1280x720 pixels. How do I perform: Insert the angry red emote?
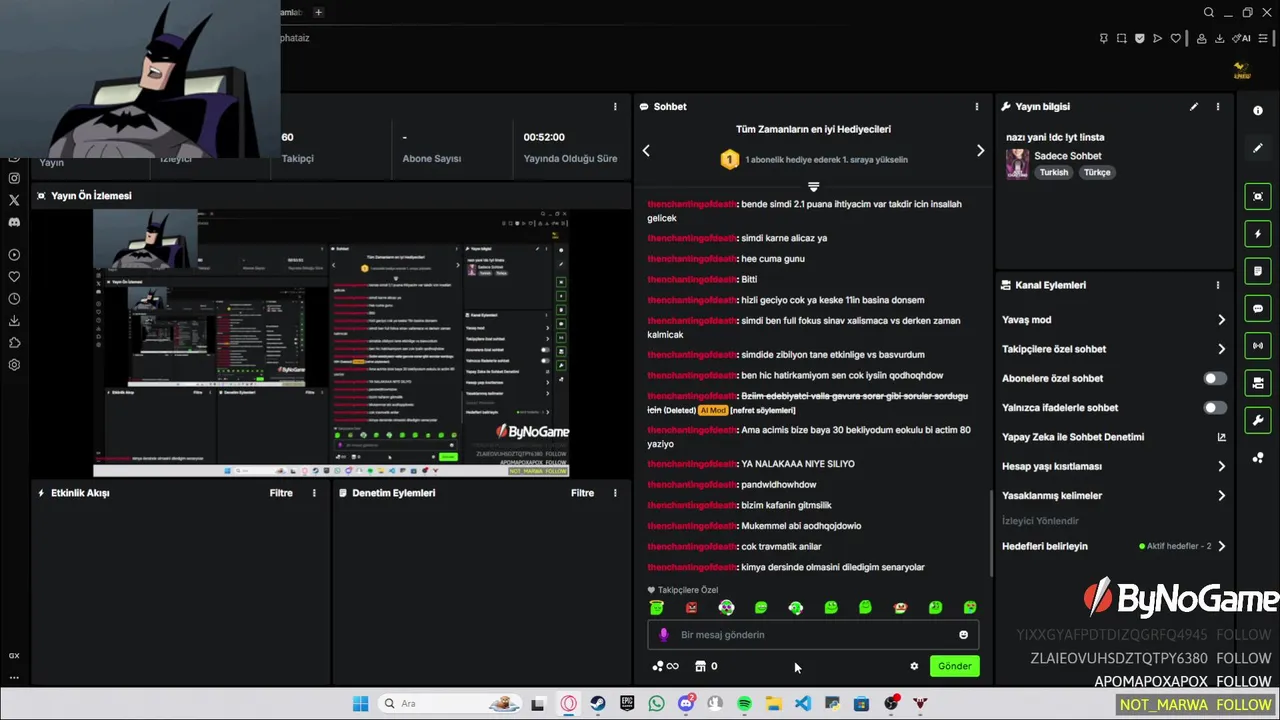point(691,607)
